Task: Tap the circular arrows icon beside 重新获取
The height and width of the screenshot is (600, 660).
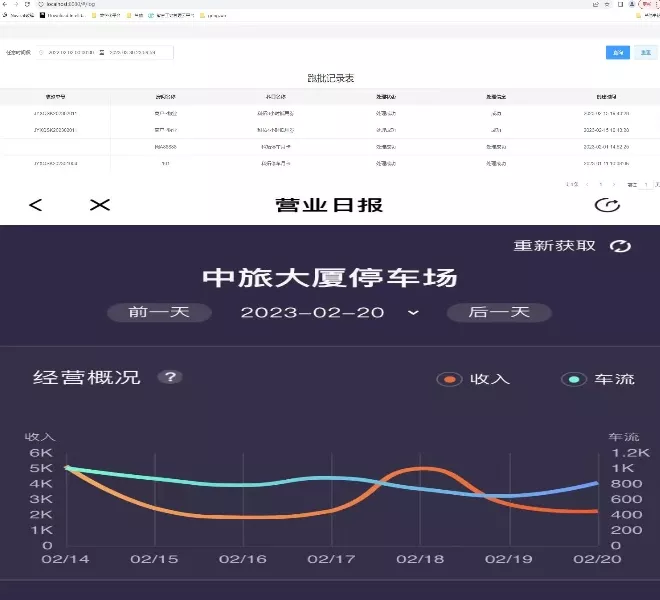Action: 620,246
